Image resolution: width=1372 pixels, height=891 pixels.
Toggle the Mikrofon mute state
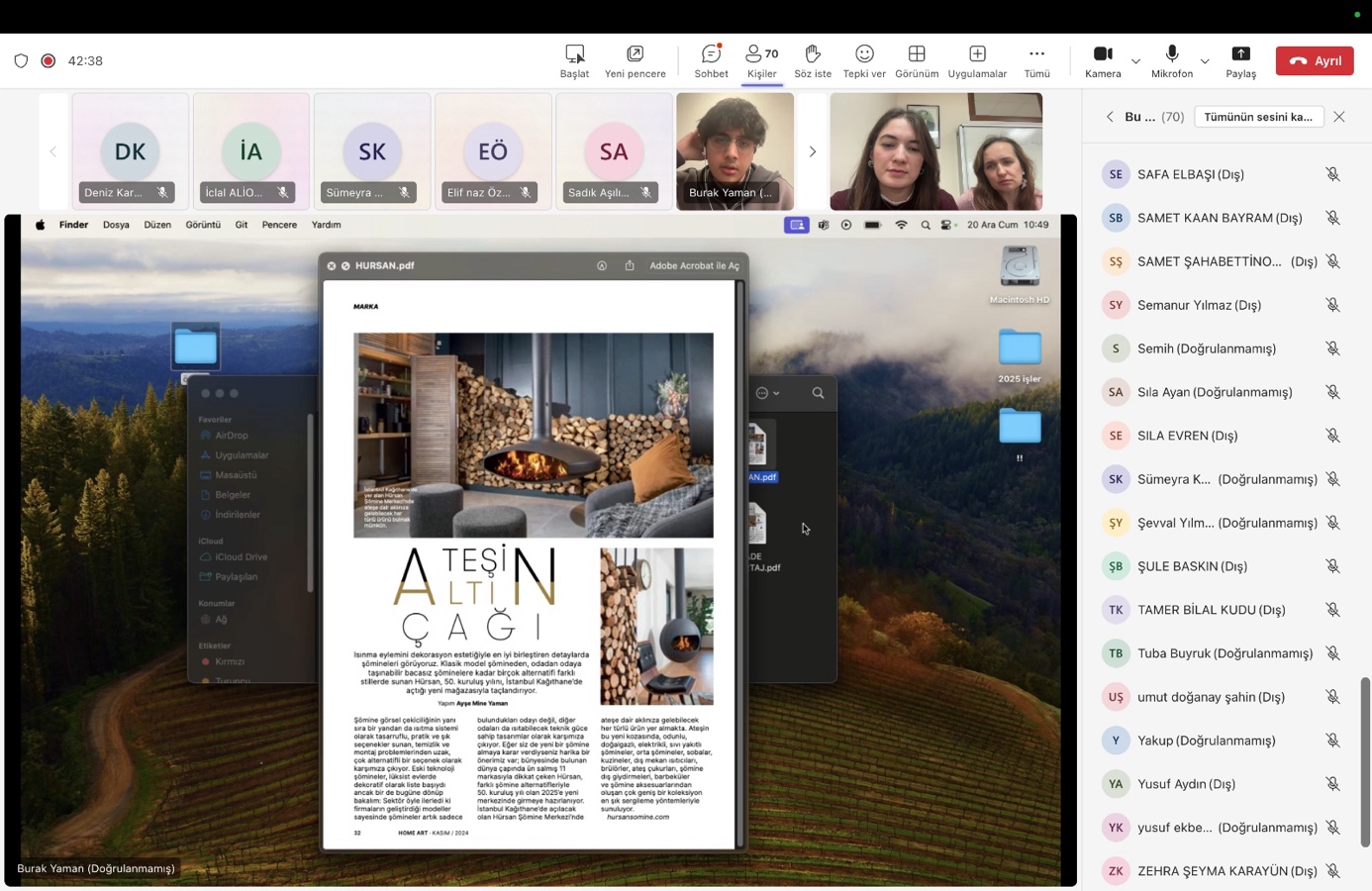(1172, 60)
